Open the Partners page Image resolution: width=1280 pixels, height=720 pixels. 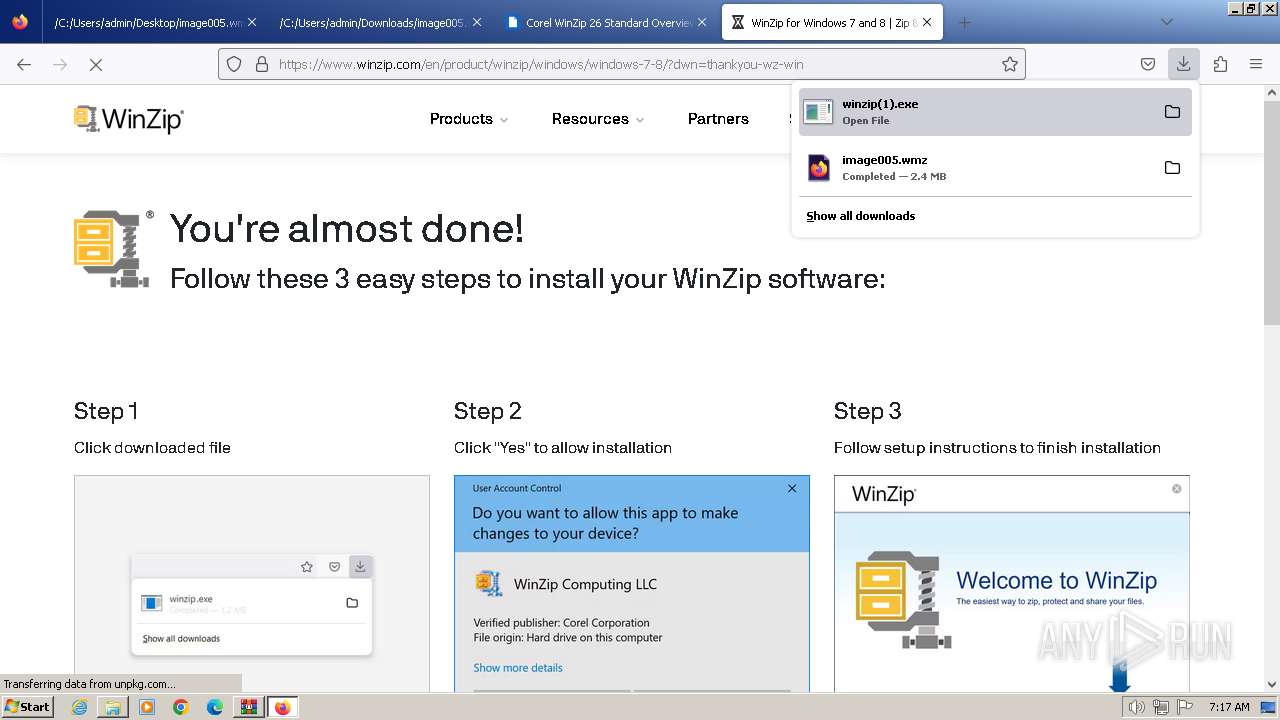tap(718, 119)
